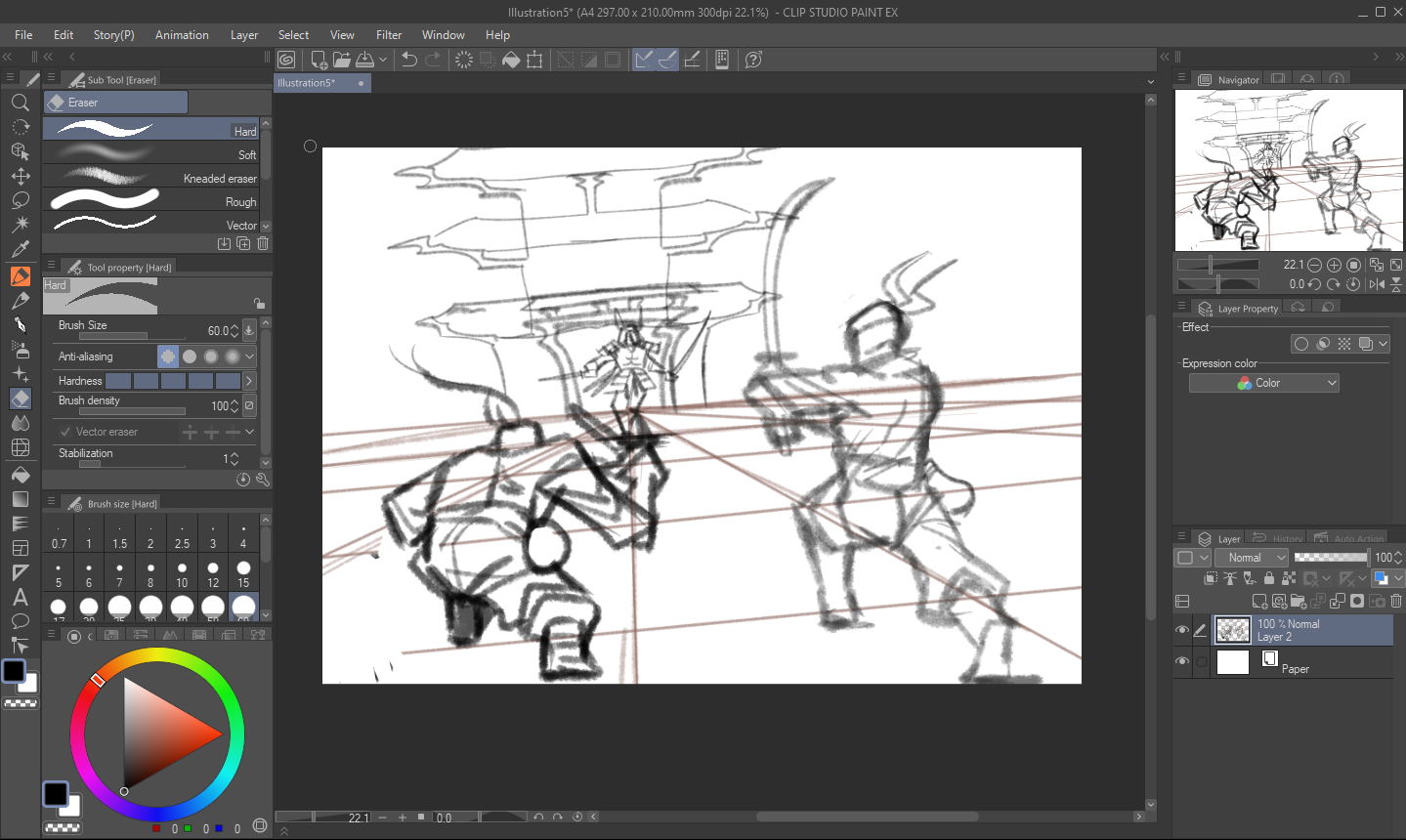The height and width of the screenshot is (840, 1406).
Task: Select the Fill bucket tool
Action: 20,475
